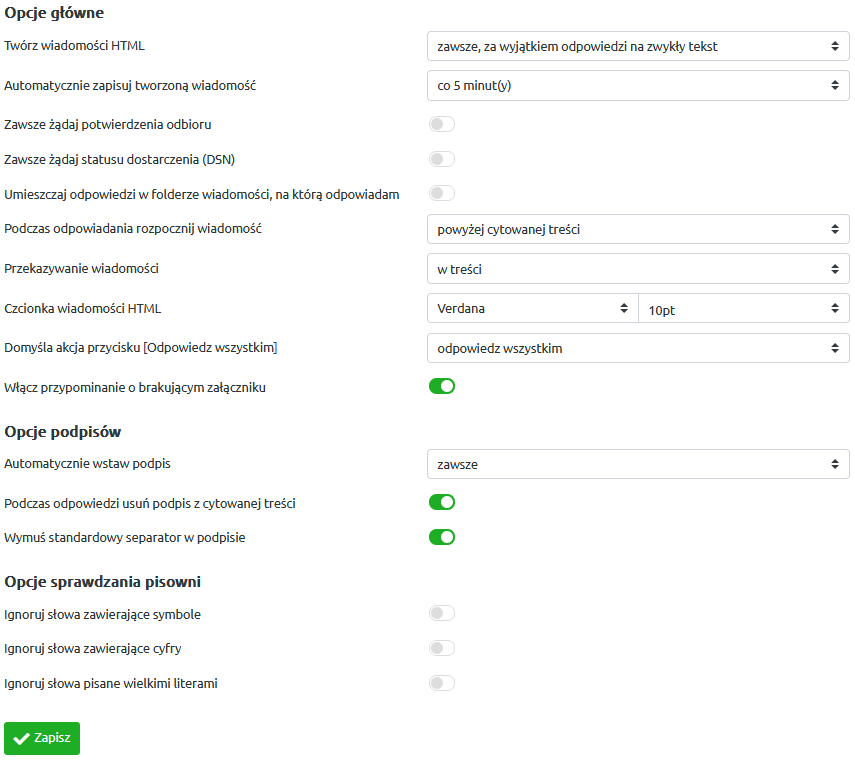This screenshot has width=855, height=760.
Task: Enable 'Ignoruj słowa zawierające symbole' toggle
Action: pos(442,613)
